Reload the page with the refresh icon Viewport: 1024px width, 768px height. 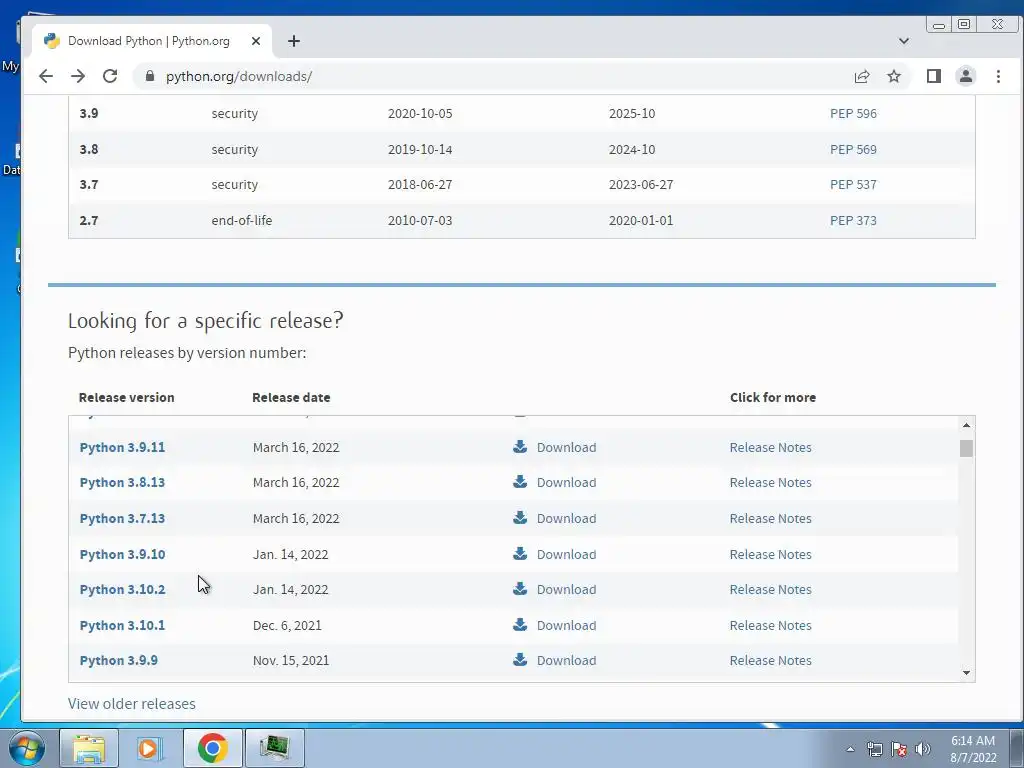[x=110, y=76]
